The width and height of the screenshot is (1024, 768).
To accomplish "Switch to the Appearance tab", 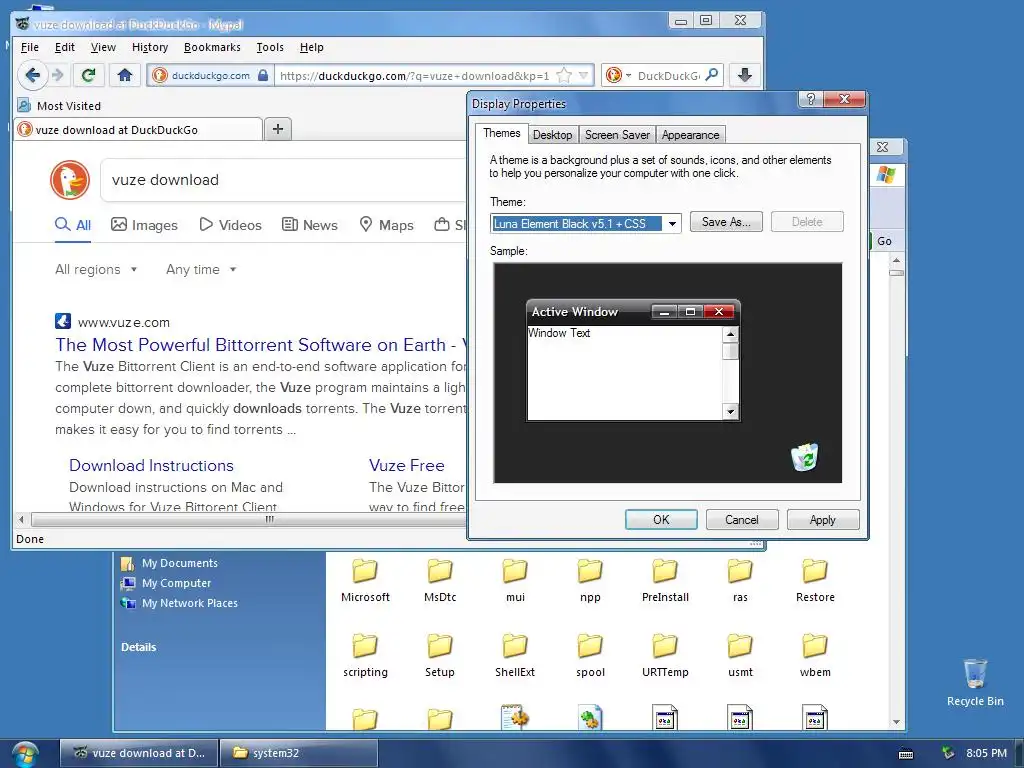I will (x=690, y=135).
